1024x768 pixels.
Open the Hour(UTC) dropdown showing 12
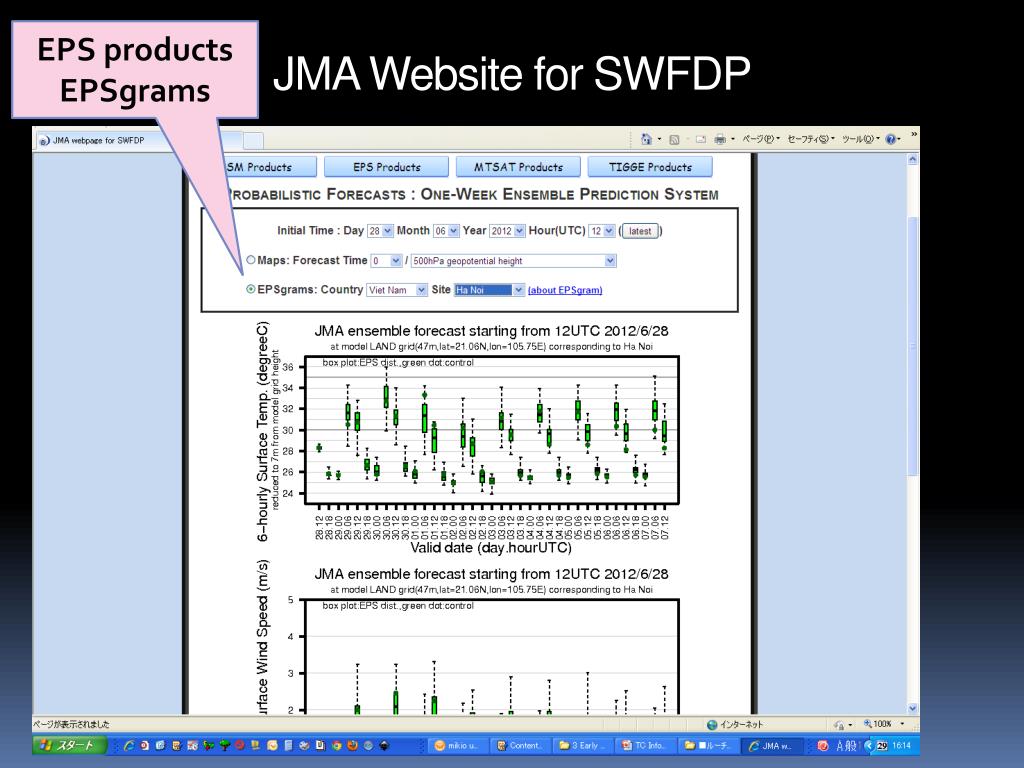(x=601, y=231)
